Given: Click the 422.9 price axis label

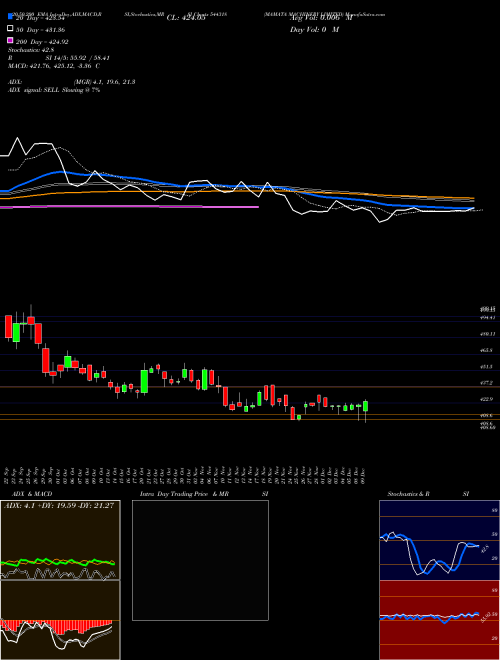Looking at the screenshot, I should [x=486, y=399].
